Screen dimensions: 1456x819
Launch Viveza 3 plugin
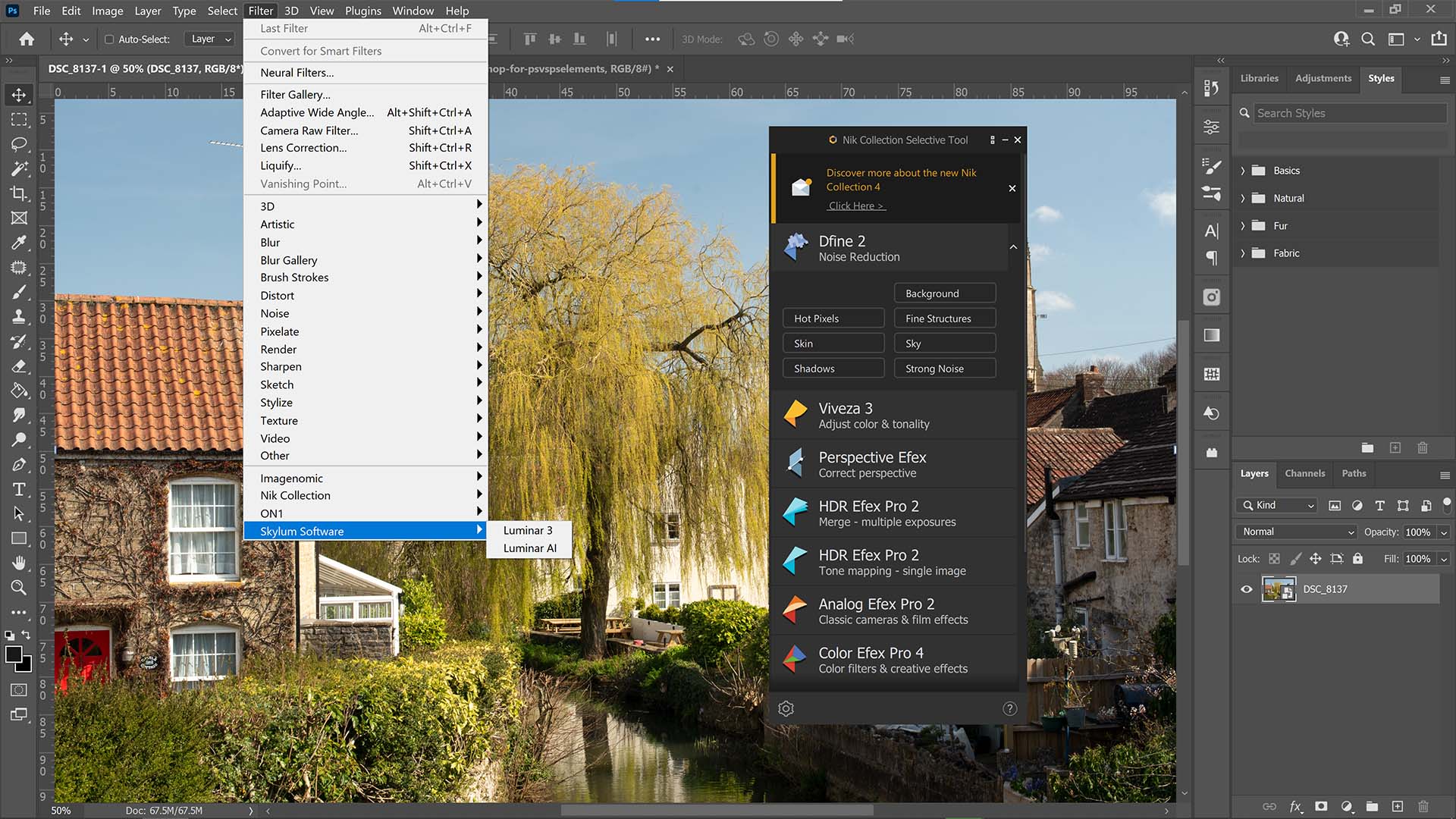[893, 416]
